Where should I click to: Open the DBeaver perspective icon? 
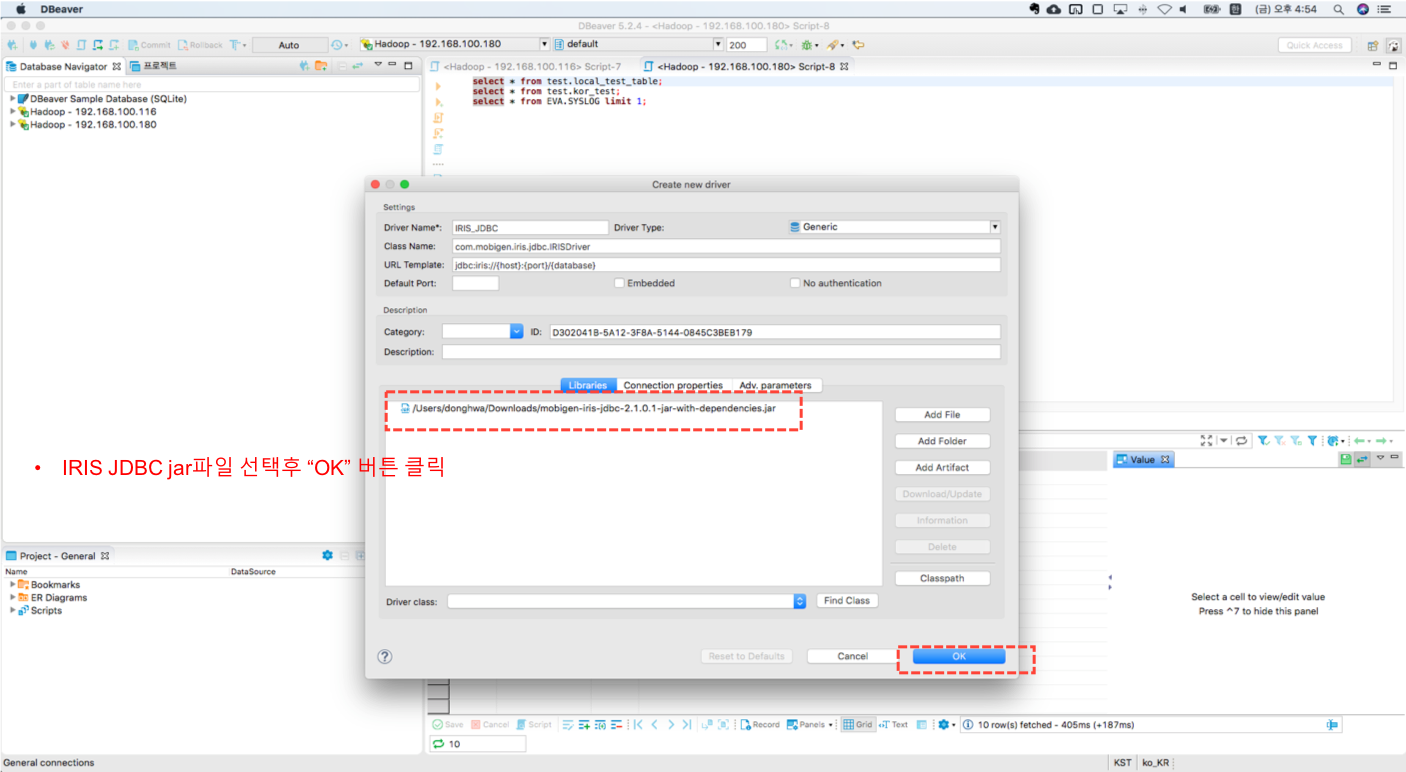1392,45
